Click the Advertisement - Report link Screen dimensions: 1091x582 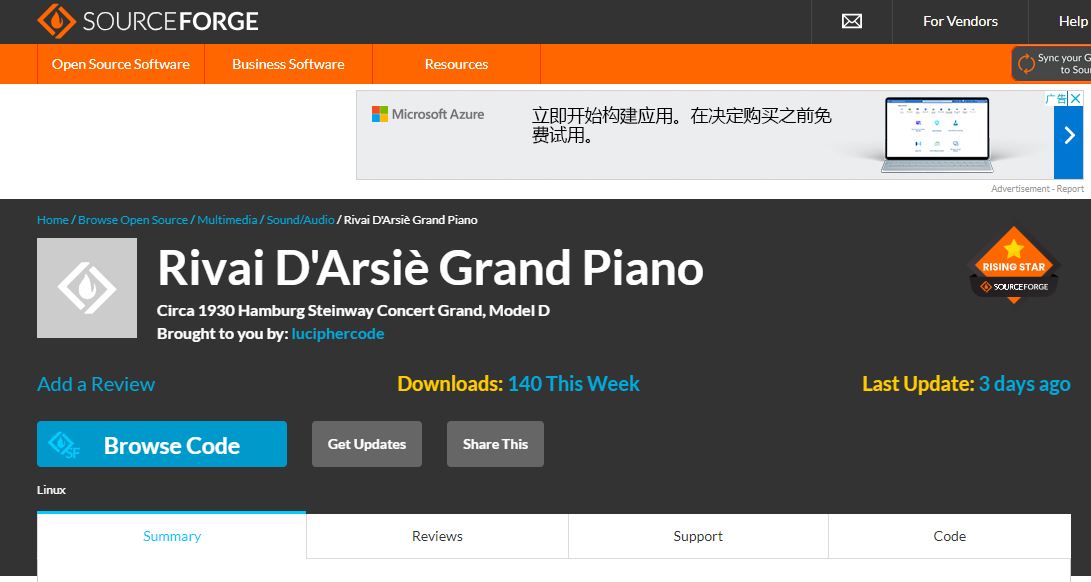pos(1037,189)
